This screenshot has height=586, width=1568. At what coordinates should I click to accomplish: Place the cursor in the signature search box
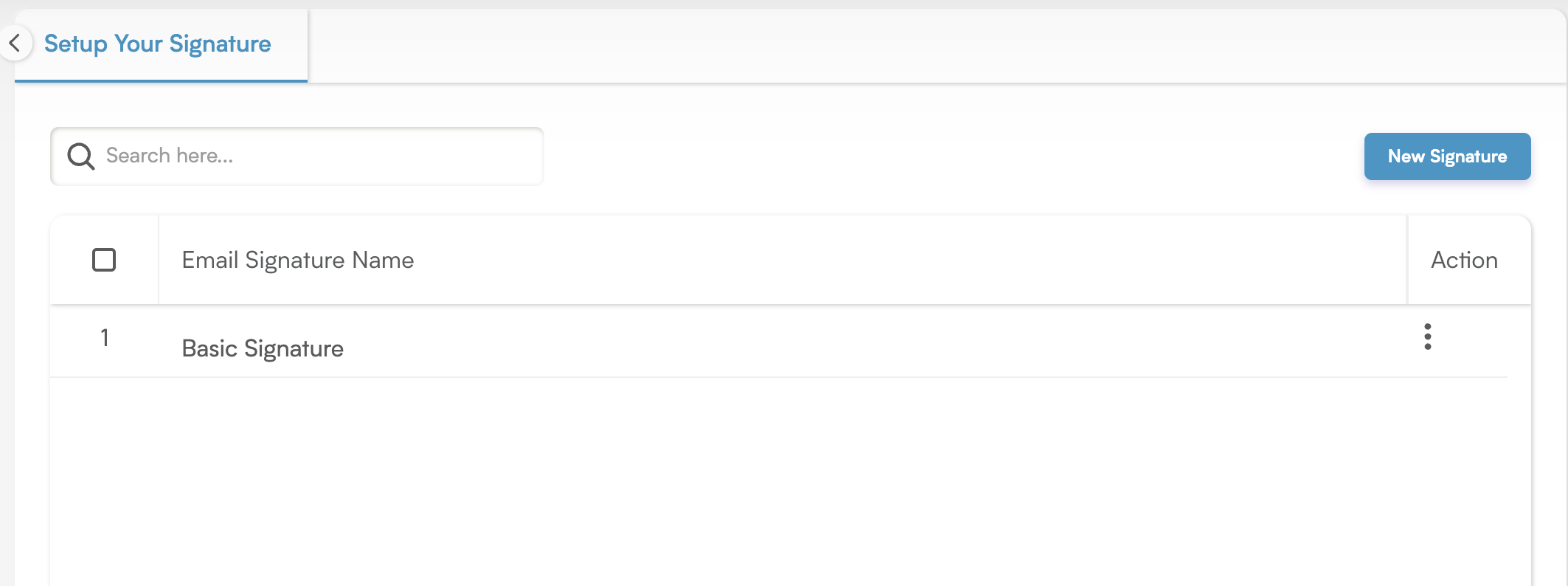pos(297,156)
